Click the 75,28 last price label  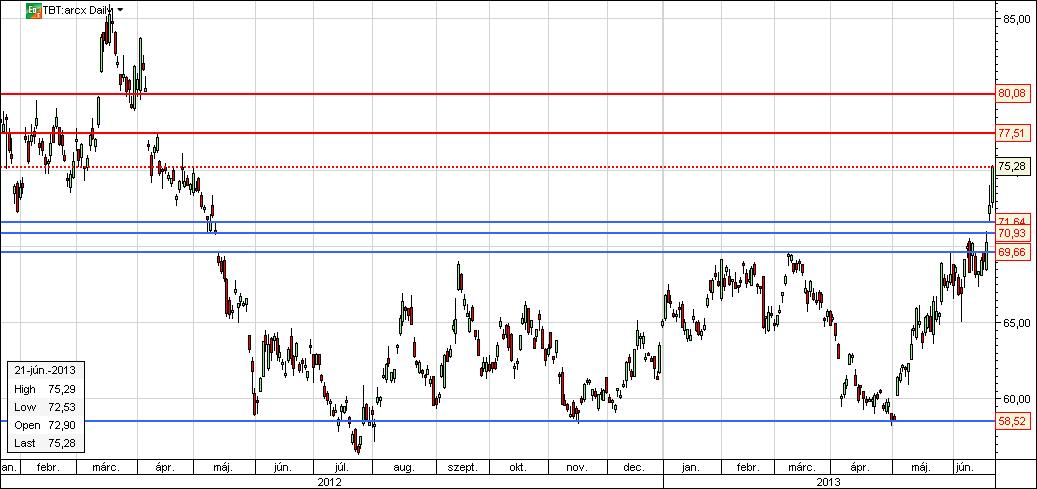[x=1014, y=165]
